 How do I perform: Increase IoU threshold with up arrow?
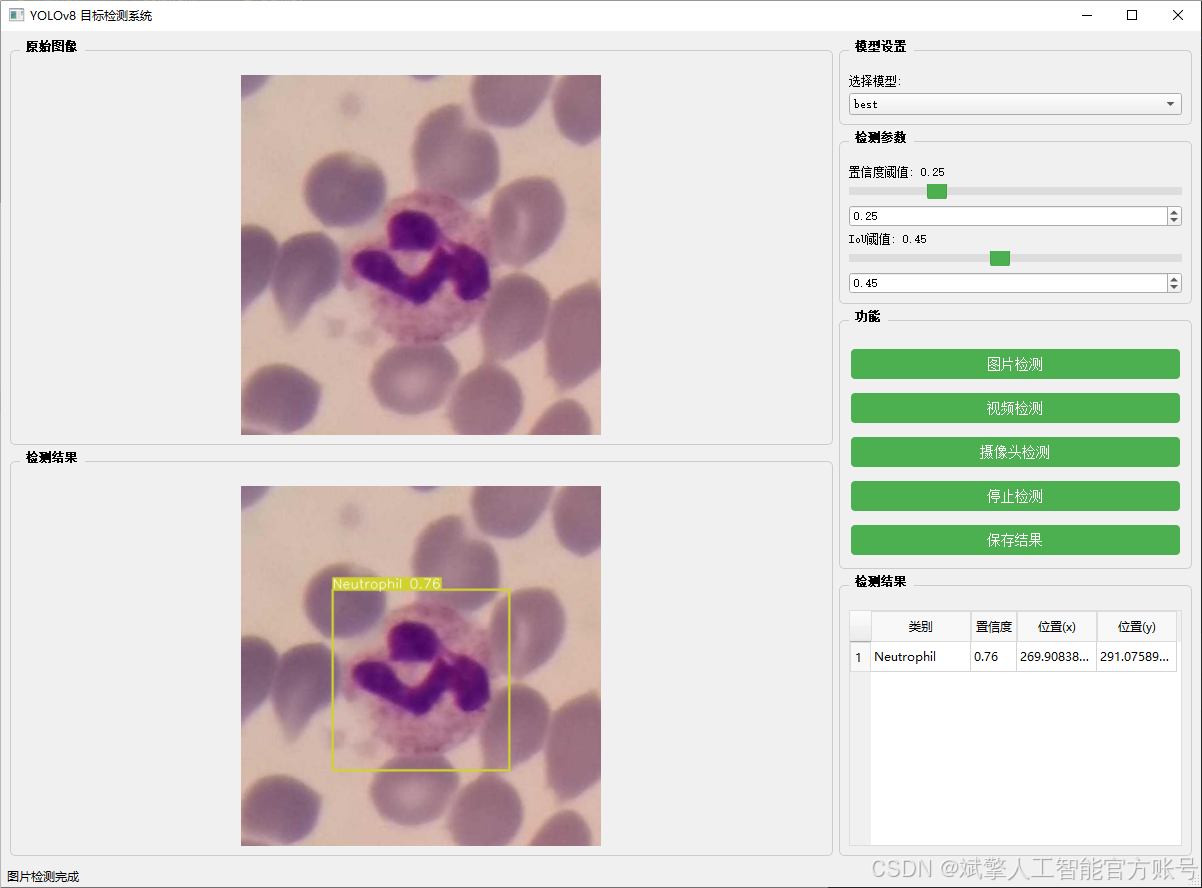(1174, 279)
